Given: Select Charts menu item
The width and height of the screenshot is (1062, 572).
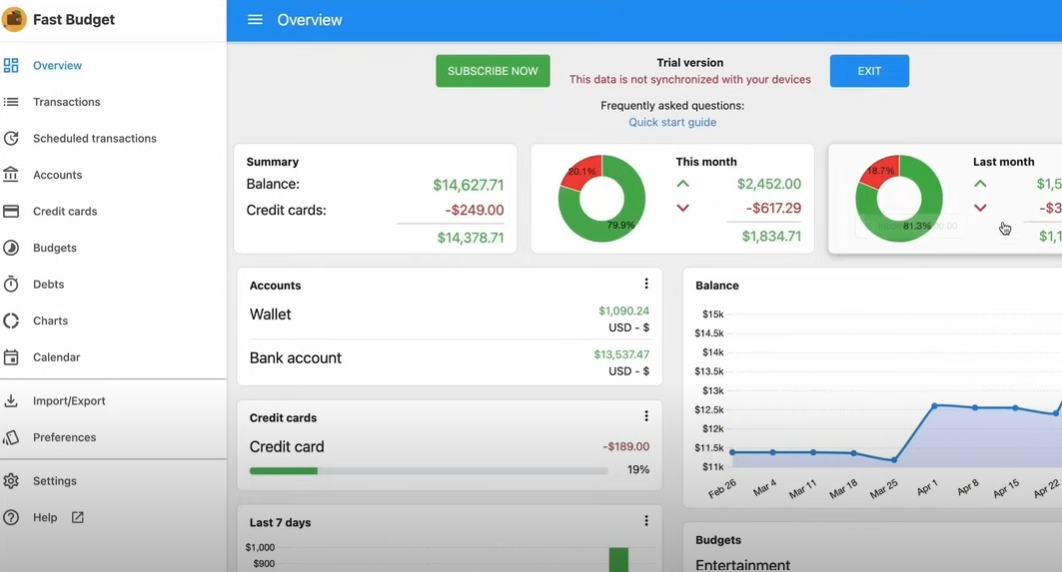Looking at the screenshot, I should pyautogui.click(x=51, y=321).
